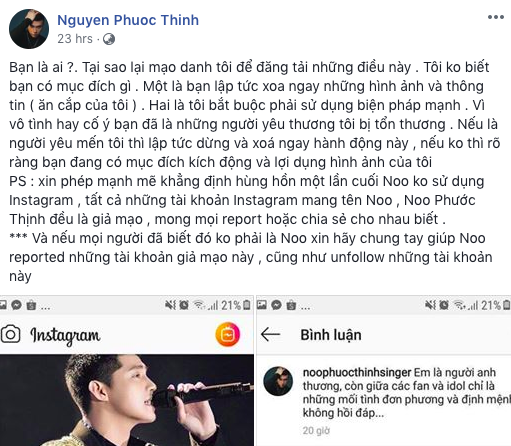511x446 pixels.
Task: Tap the muted sound icon in right status bar
Action: coord(430,305)
